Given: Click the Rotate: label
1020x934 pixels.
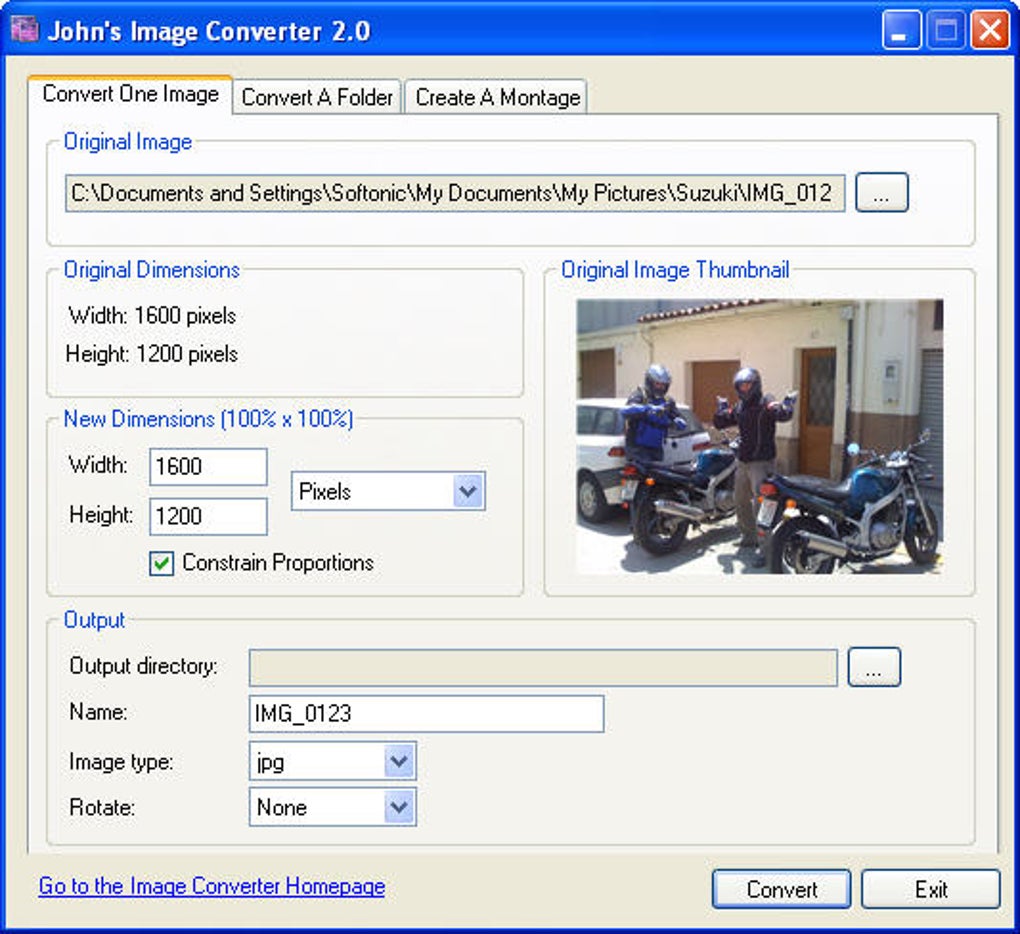Looking at the screenshot, I should point(102,808).
